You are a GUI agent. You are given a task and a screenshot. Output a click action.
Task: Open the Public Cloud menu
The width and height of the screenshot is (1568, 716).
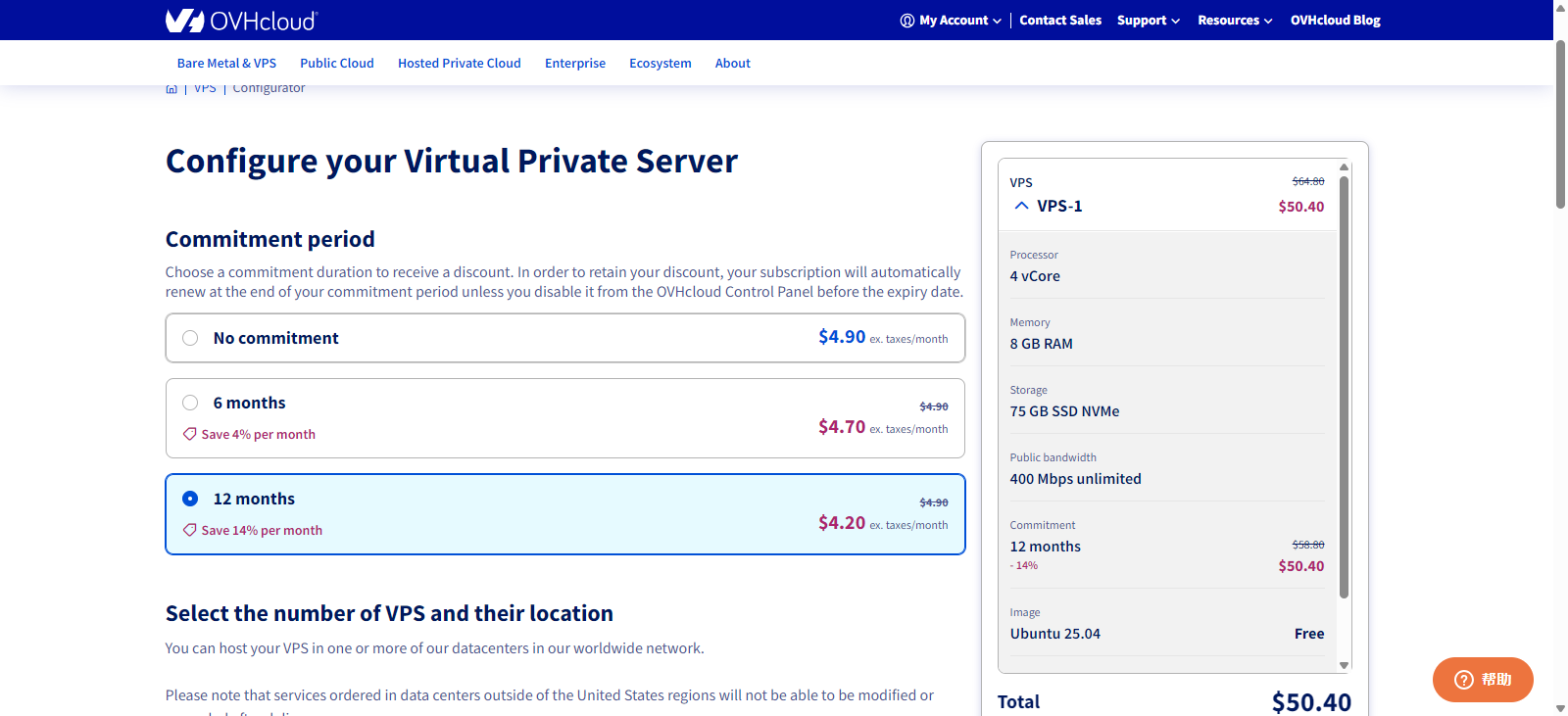point(337,64)
